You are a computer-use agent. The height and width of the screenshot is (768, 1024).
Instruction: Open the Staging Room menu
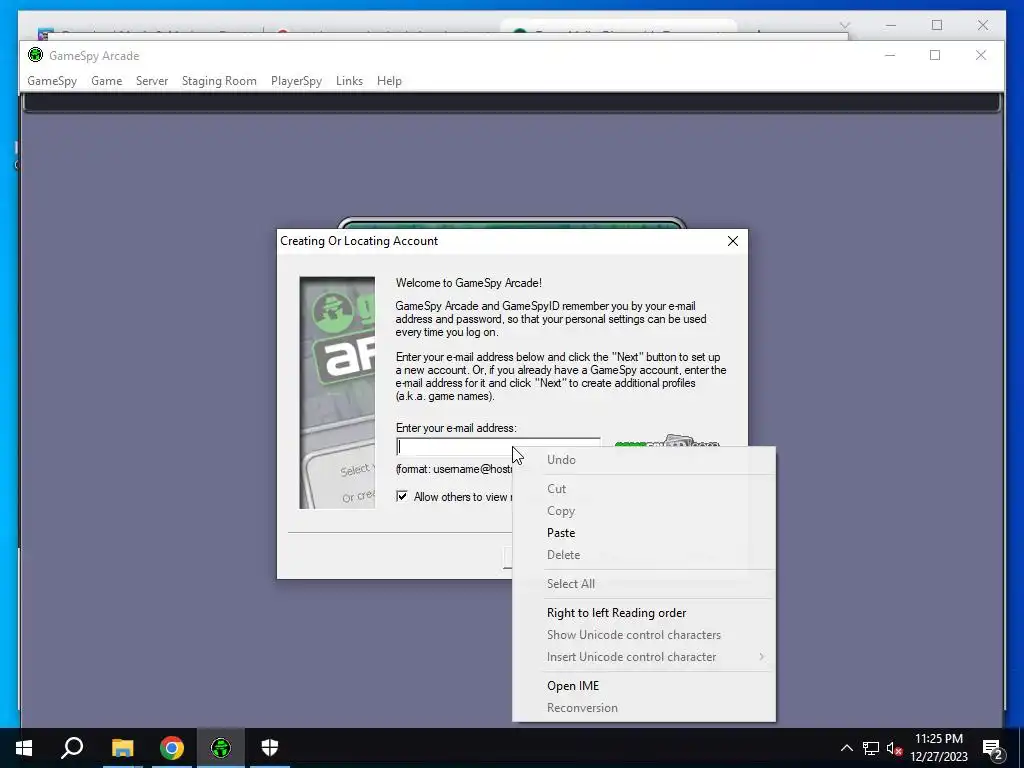(219, 81)
